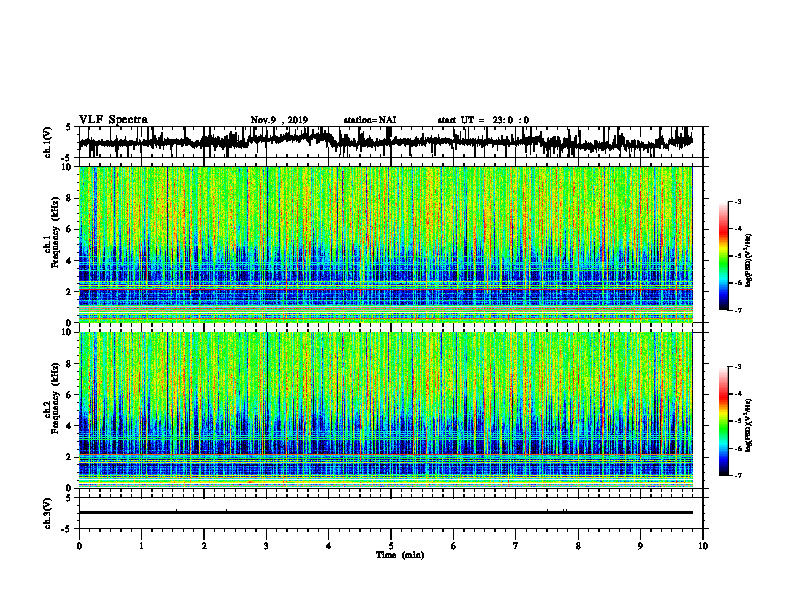Click the ch.2 spectrogram 4 kHz tick label

coord(71,426)
